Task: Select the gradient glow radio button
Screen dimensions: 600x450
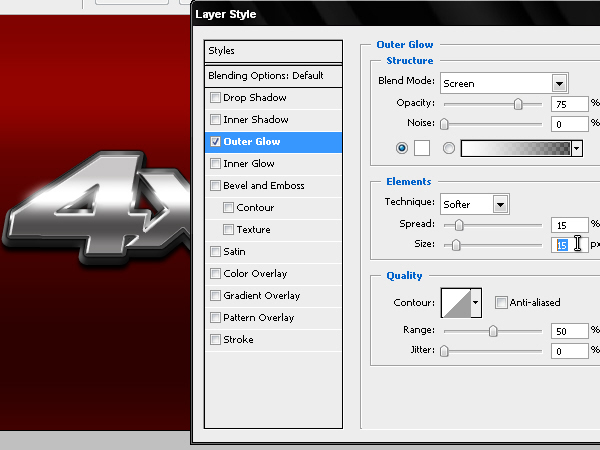Action: 449,147
